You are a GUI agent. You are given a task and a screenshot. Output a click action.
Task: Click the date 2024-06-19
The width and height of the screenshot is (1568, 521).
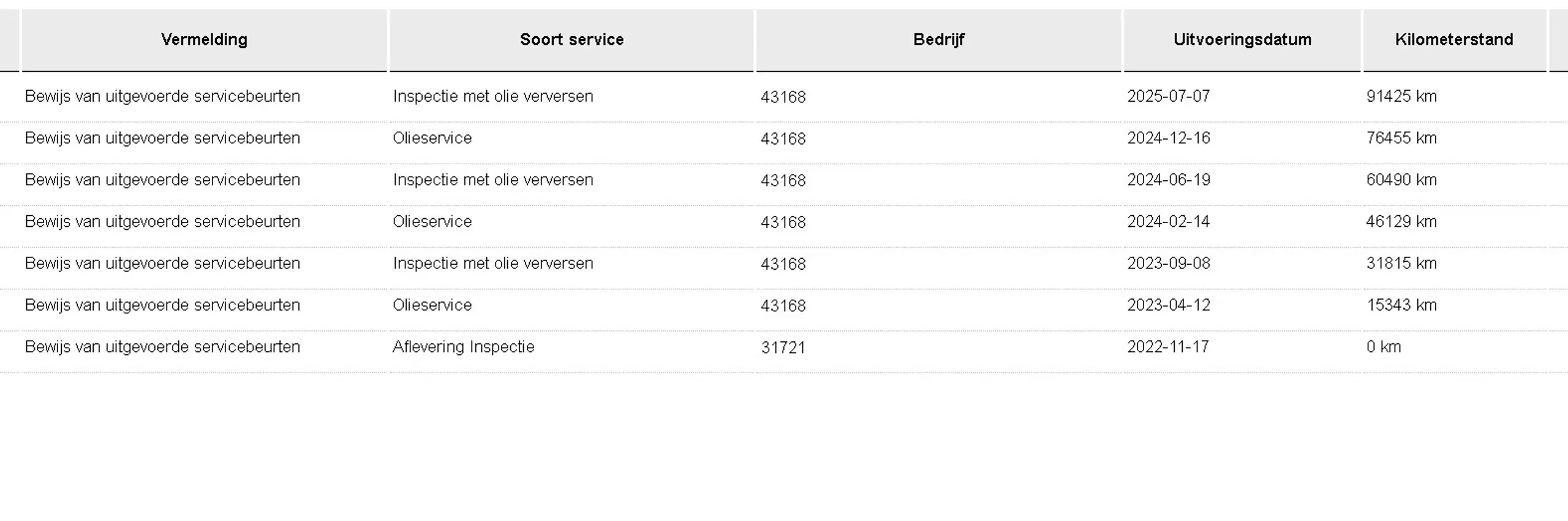(1169, 180)
